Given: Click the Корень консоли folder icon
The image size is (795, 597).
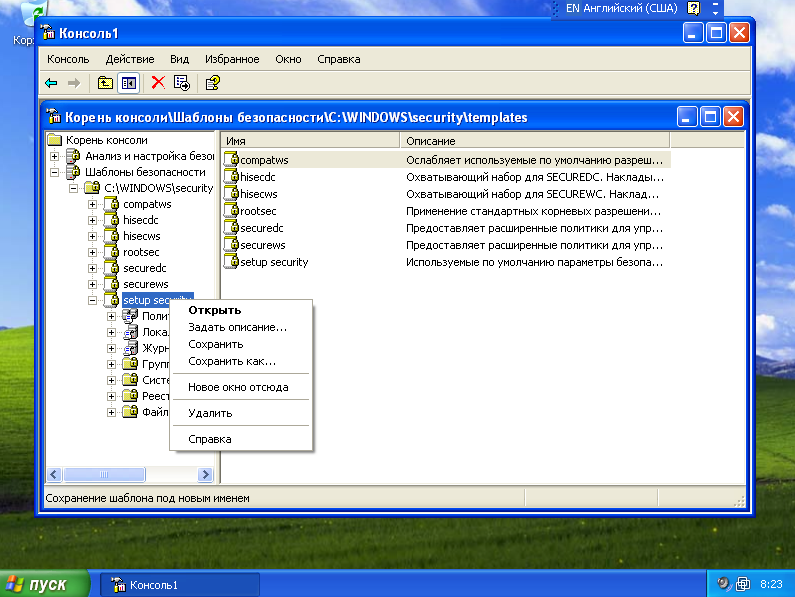Looking at the screenshot, I should pyautogui.click(x=54, y=139).
